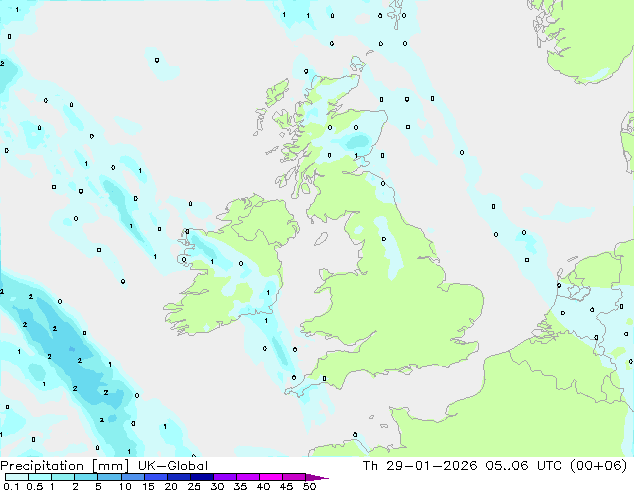
Task: Click the legend scale label '10'
Action: click(x=125, y=486)
